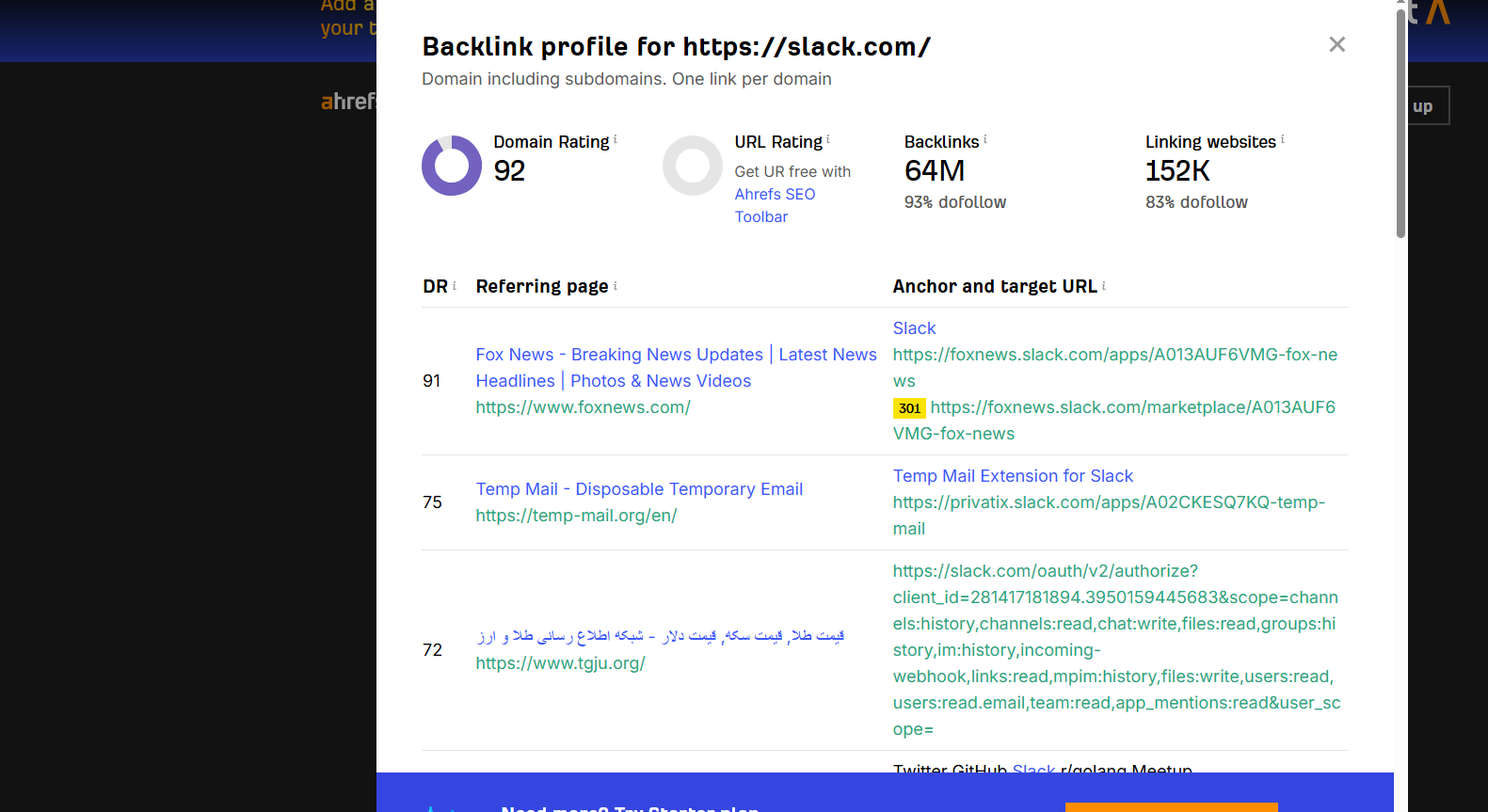
Task: Open https://www.tgju.org/ URL link
Action: click(560, 663)
